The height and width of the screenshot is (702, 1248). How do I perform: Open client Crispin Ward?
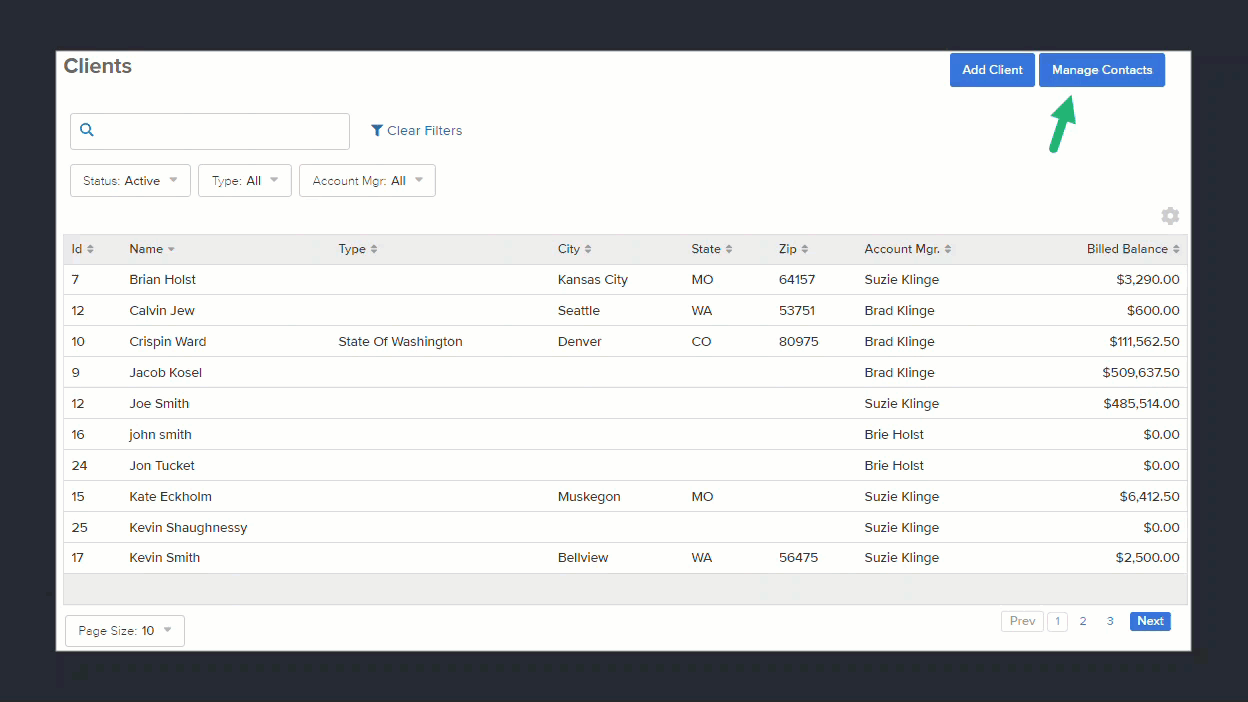click(x=168, y=342)
